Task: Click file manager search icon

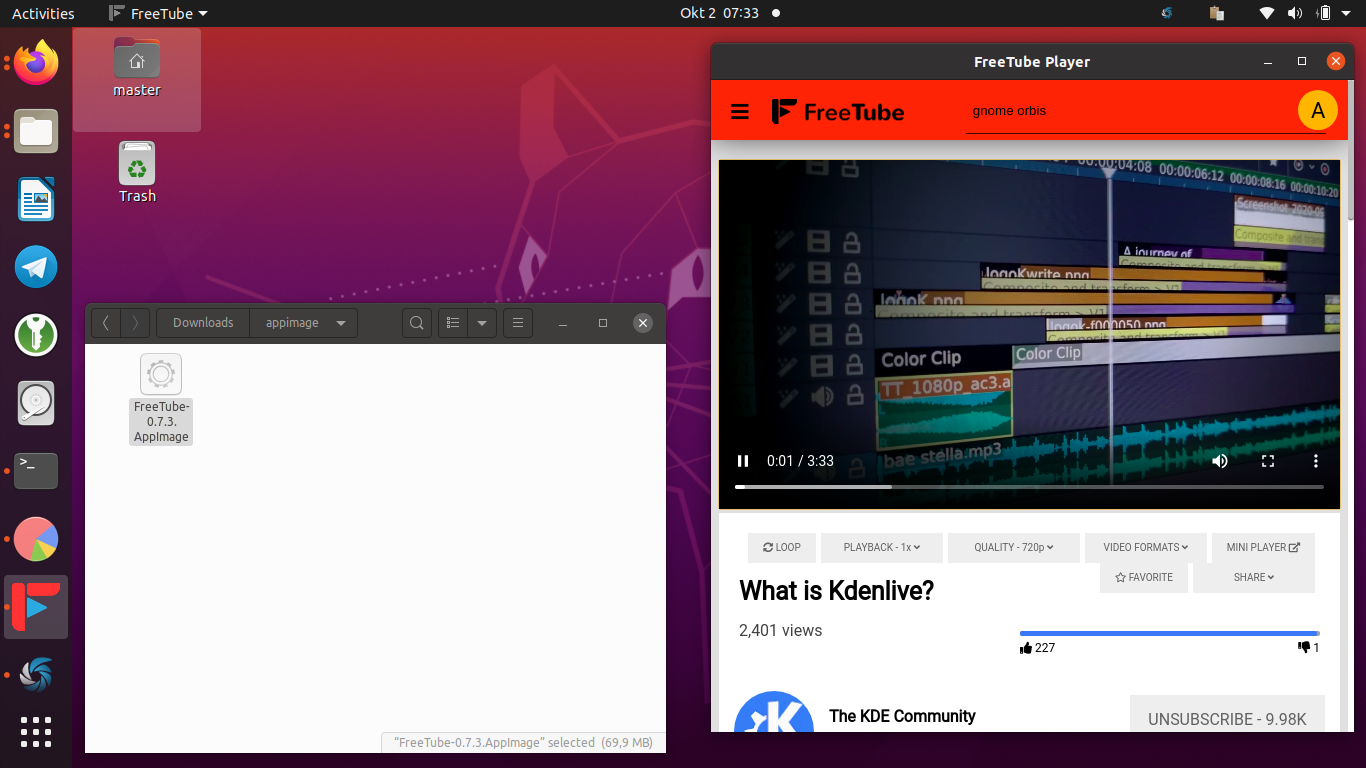Action: 417,323
